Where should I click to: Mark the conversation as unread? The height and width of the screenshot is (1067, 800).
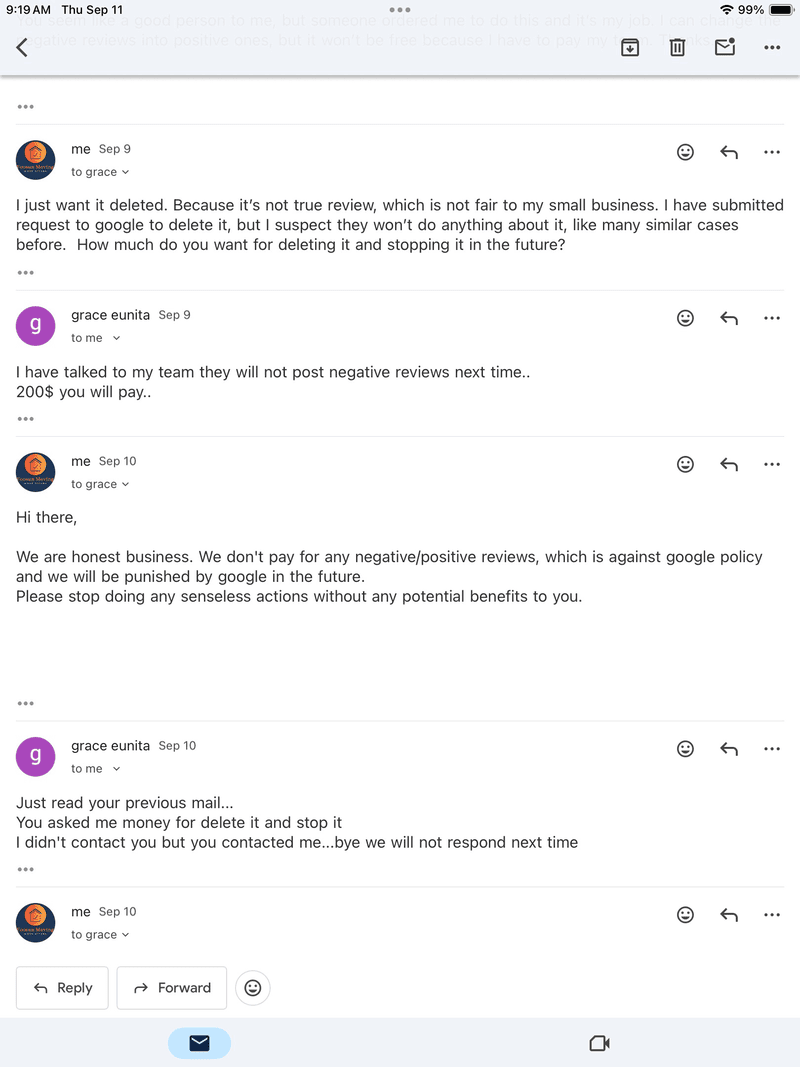click(725, 46)
